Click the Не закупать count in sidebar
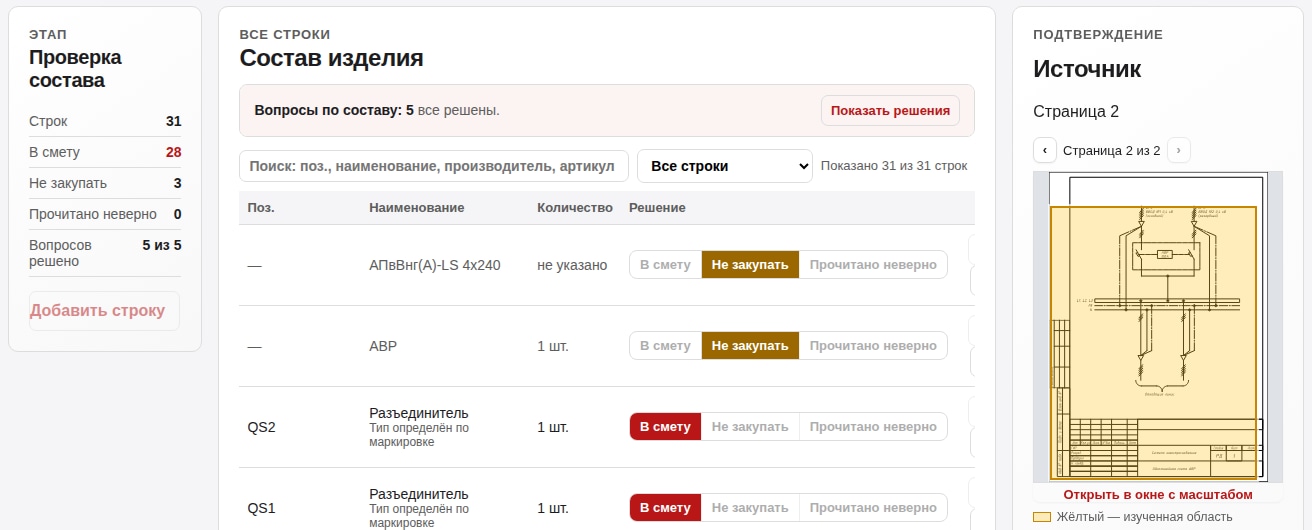The width and height of the screenshot is (1312, 530). pos(105,184)
